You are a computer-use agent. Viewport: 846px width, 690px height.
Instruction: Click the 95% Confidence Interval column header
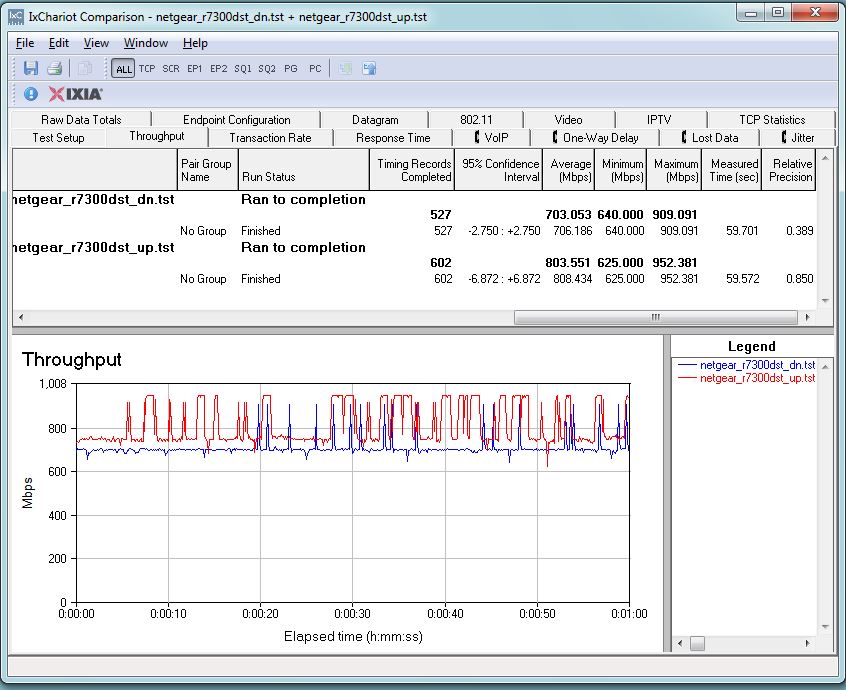click(499, 170)
